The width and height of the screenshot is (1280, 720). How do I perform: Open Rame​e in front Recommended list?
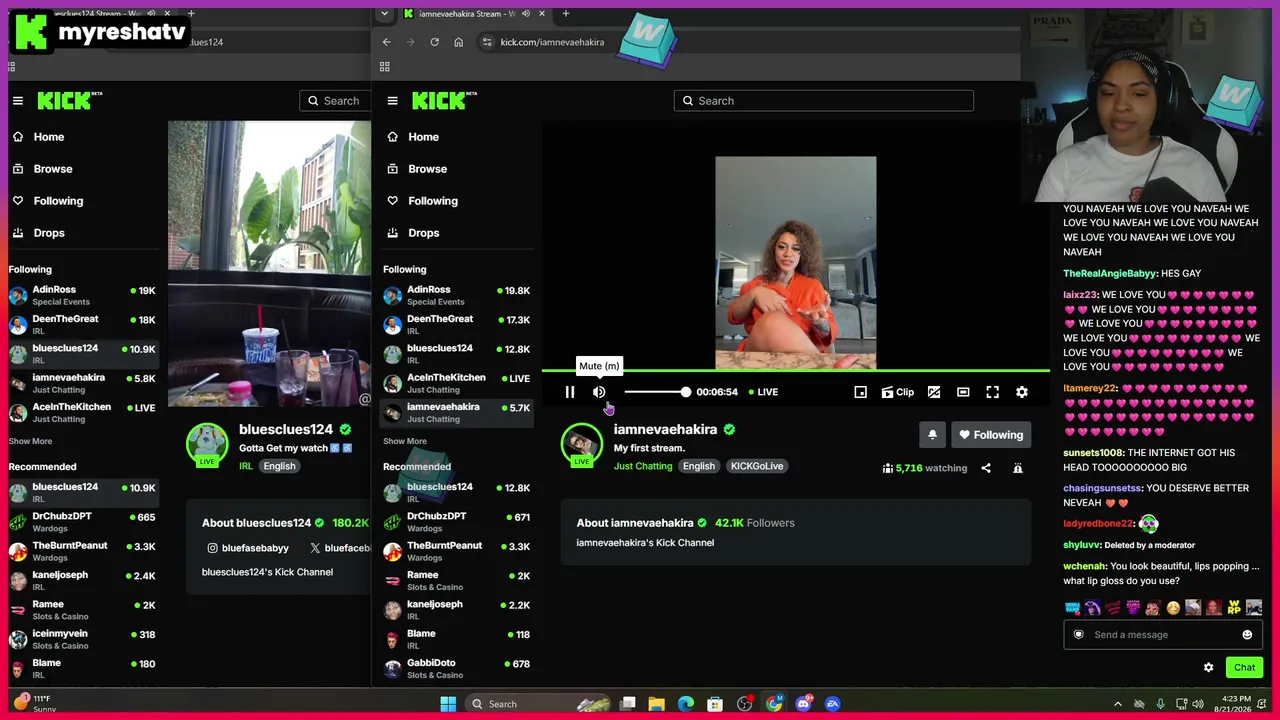coord(457,580)
